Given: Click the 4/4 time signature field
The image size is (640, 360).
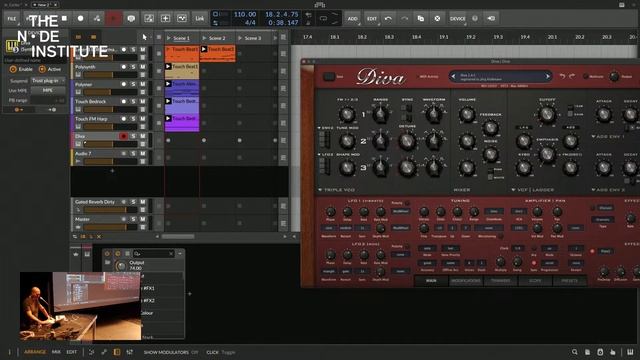Looking at the screenshot, I should pyautogui.click(x=249, y=22).
